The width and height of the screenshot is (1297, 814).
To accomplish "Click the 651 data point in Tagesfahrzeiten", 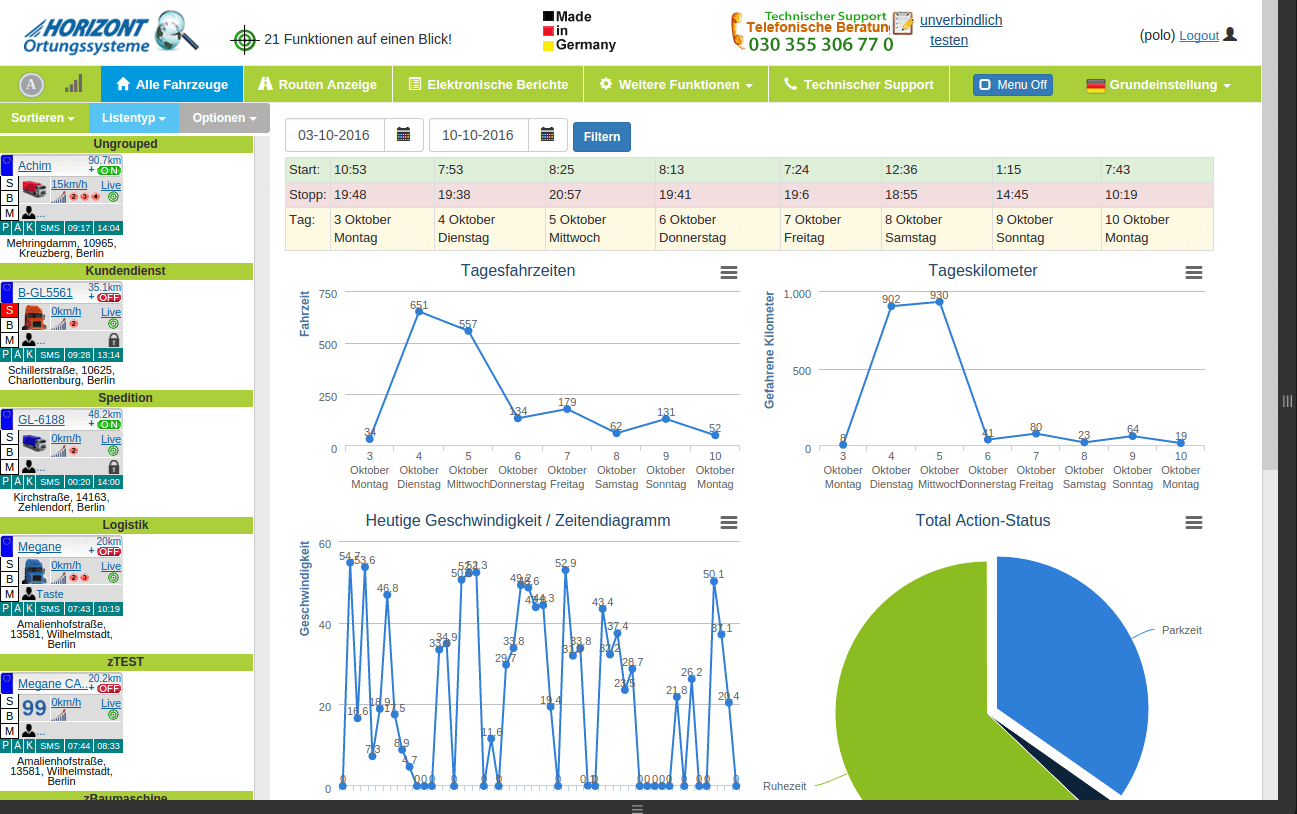I will pos(419,312).
